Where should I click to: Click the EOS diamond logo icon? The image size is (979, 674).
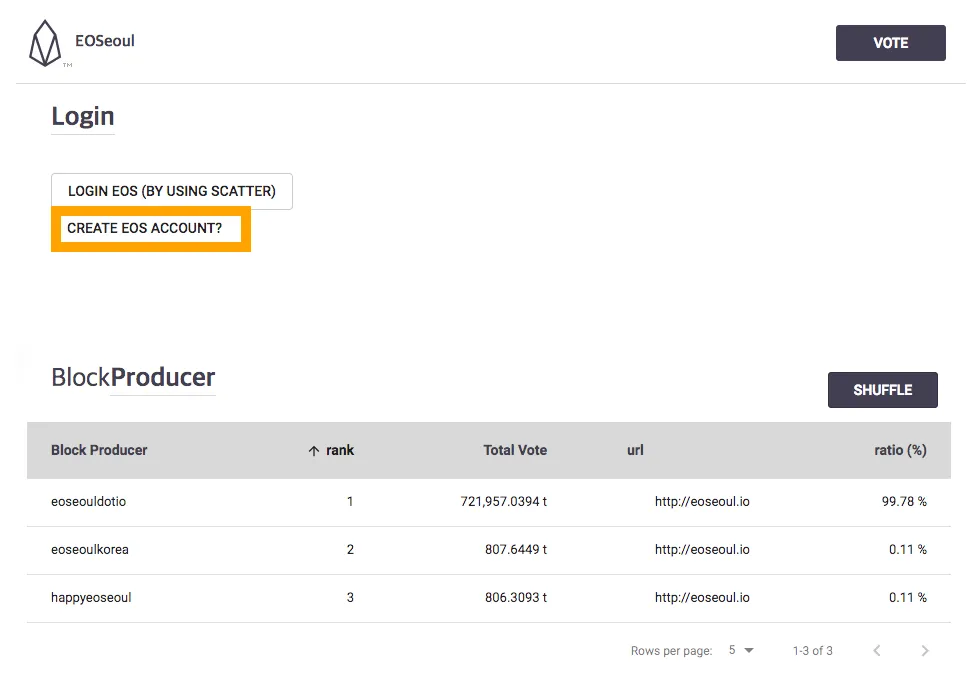pos(45,43)
